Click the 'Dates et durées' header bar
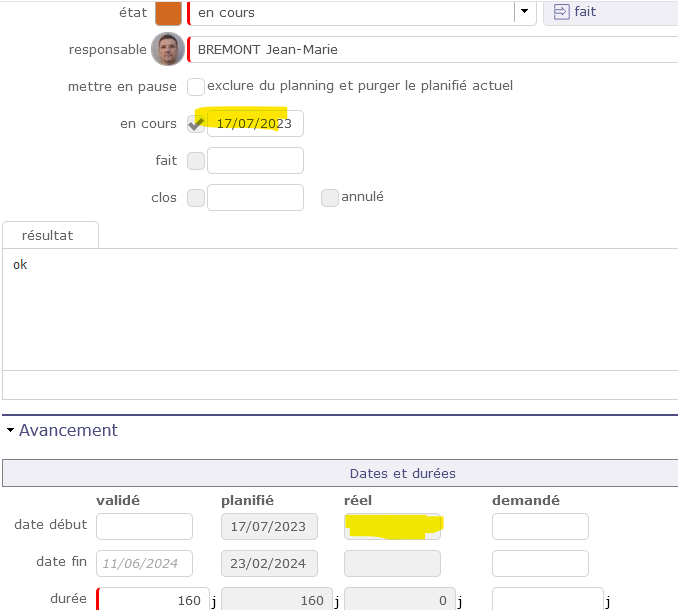This screenshot has width=678, height=610. (340, 473)
